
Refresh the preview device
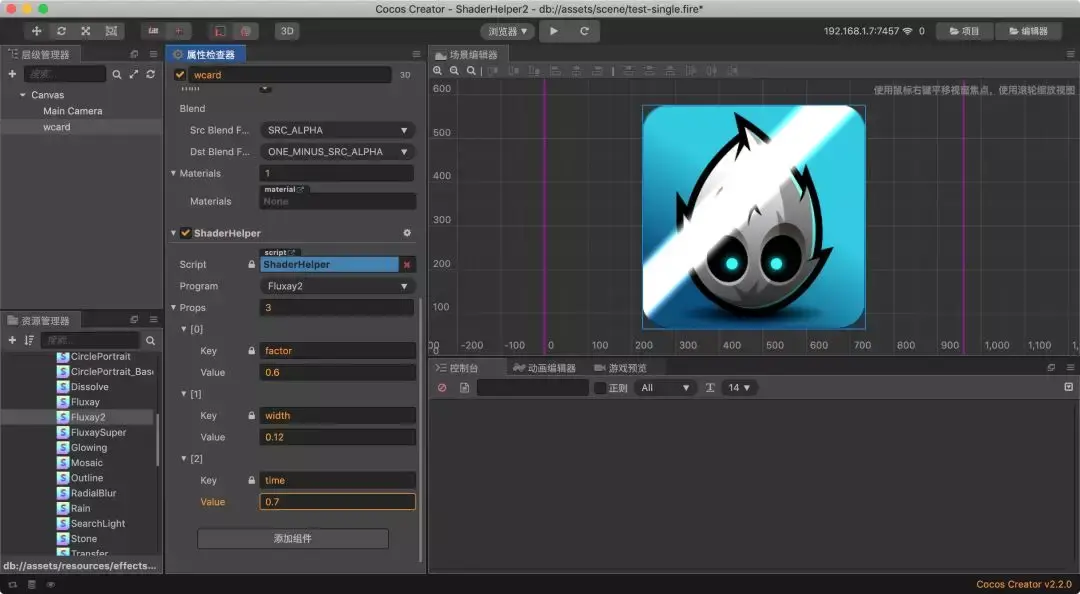(584, 31)
